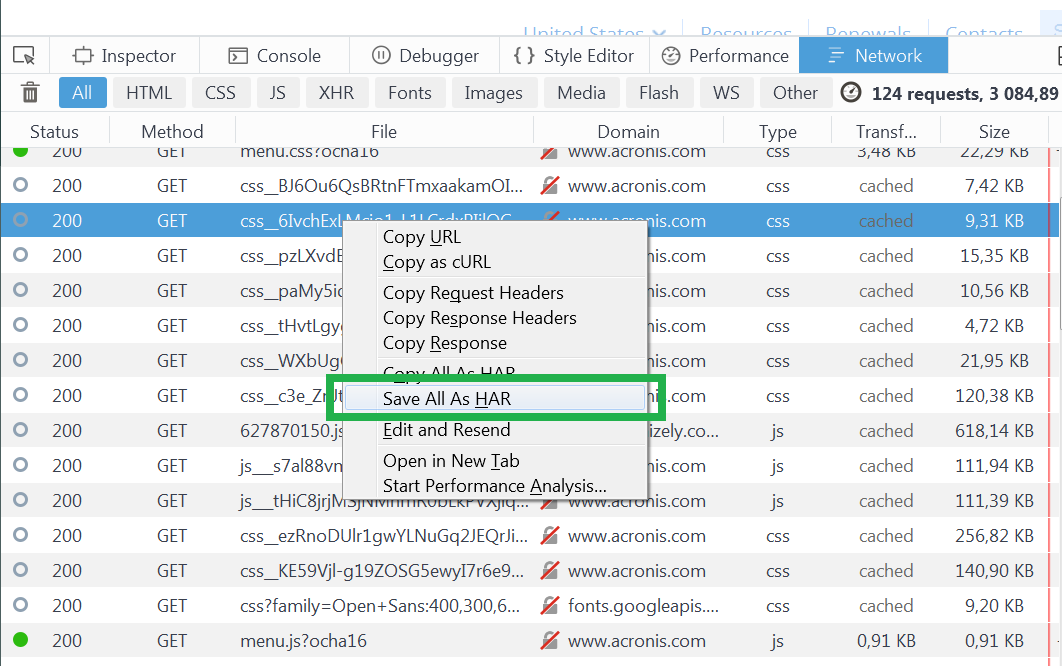
Task: Select Save All As HAR
Action: [x=447, y=398]
